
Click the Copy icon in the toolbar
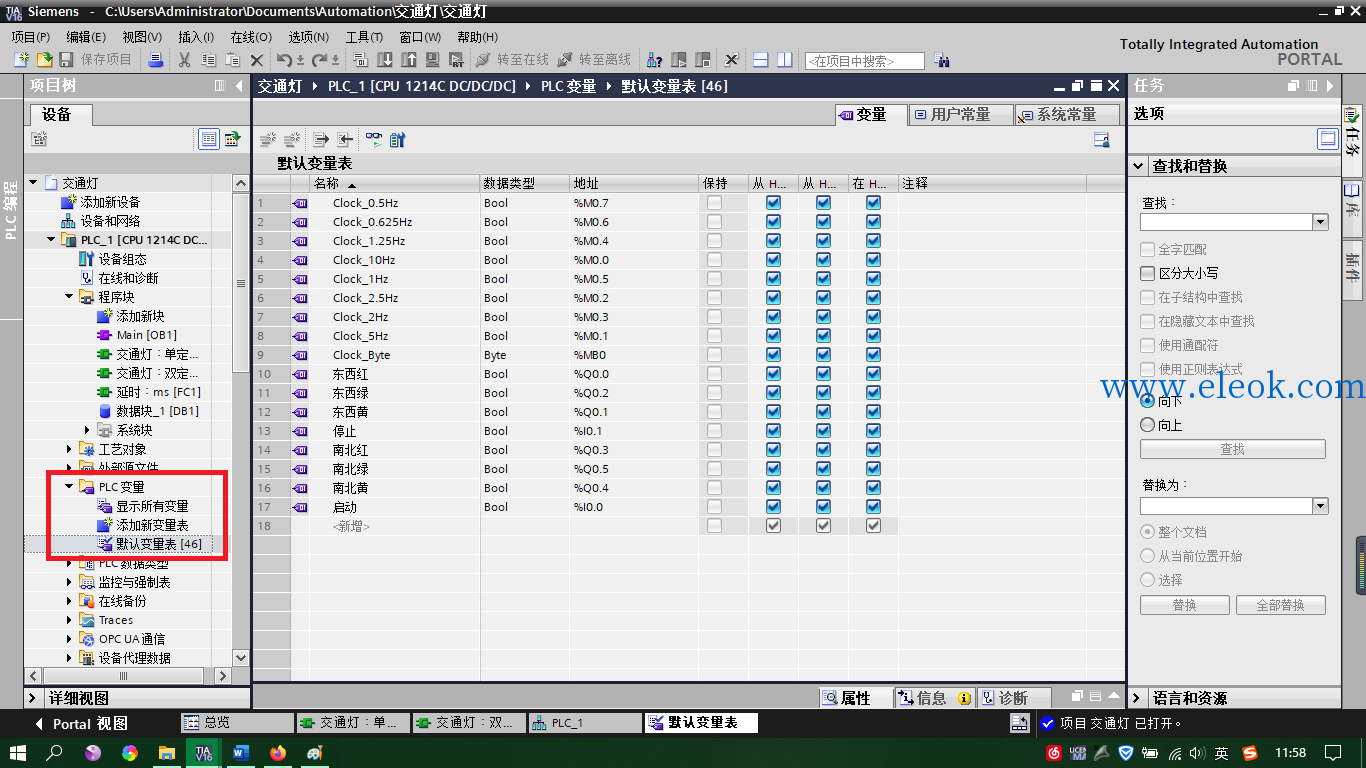pos(208,60)
